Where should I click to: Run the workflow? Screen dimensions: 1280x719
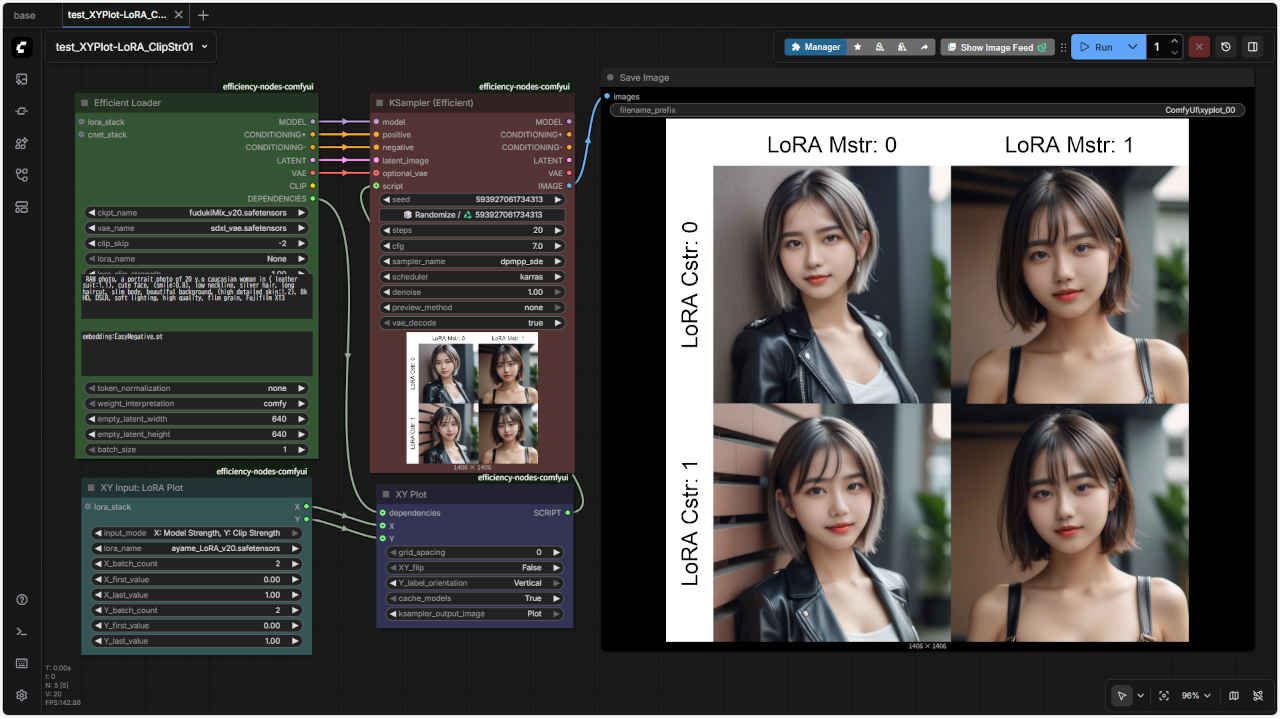1096,47
